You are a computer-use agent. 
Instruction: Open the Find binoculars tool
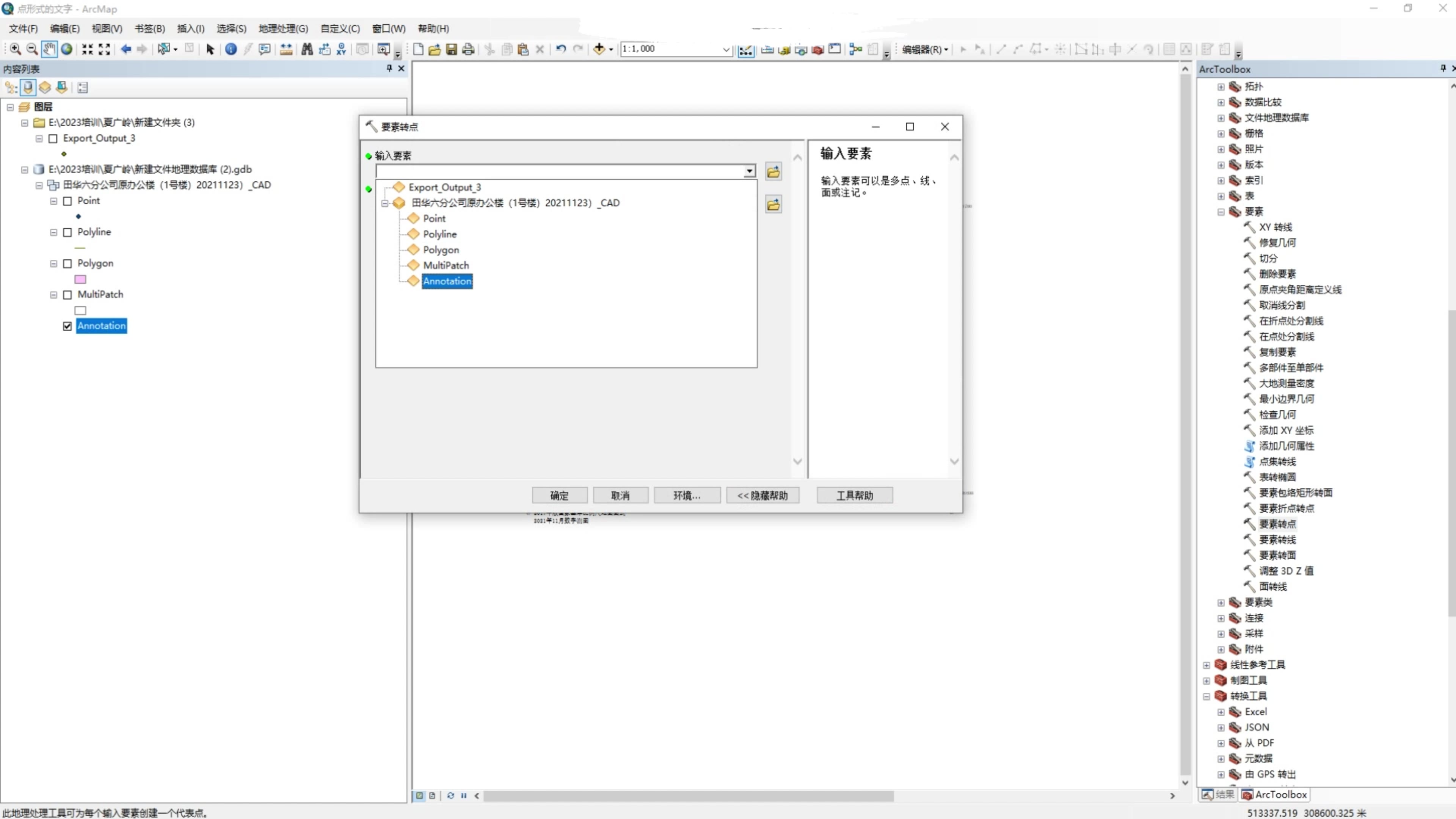[x=307, y=49]
